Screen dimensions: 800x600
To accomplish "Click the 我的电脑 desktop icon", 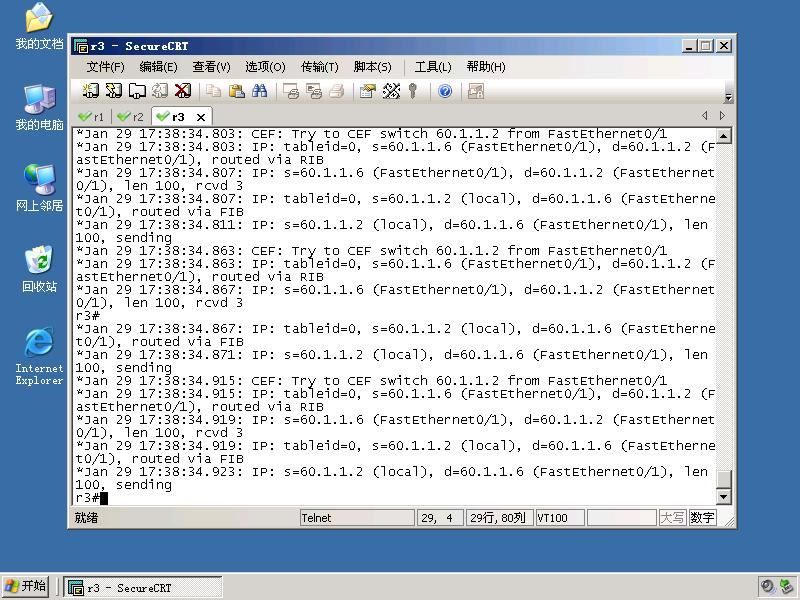I will tap(39, 107).
